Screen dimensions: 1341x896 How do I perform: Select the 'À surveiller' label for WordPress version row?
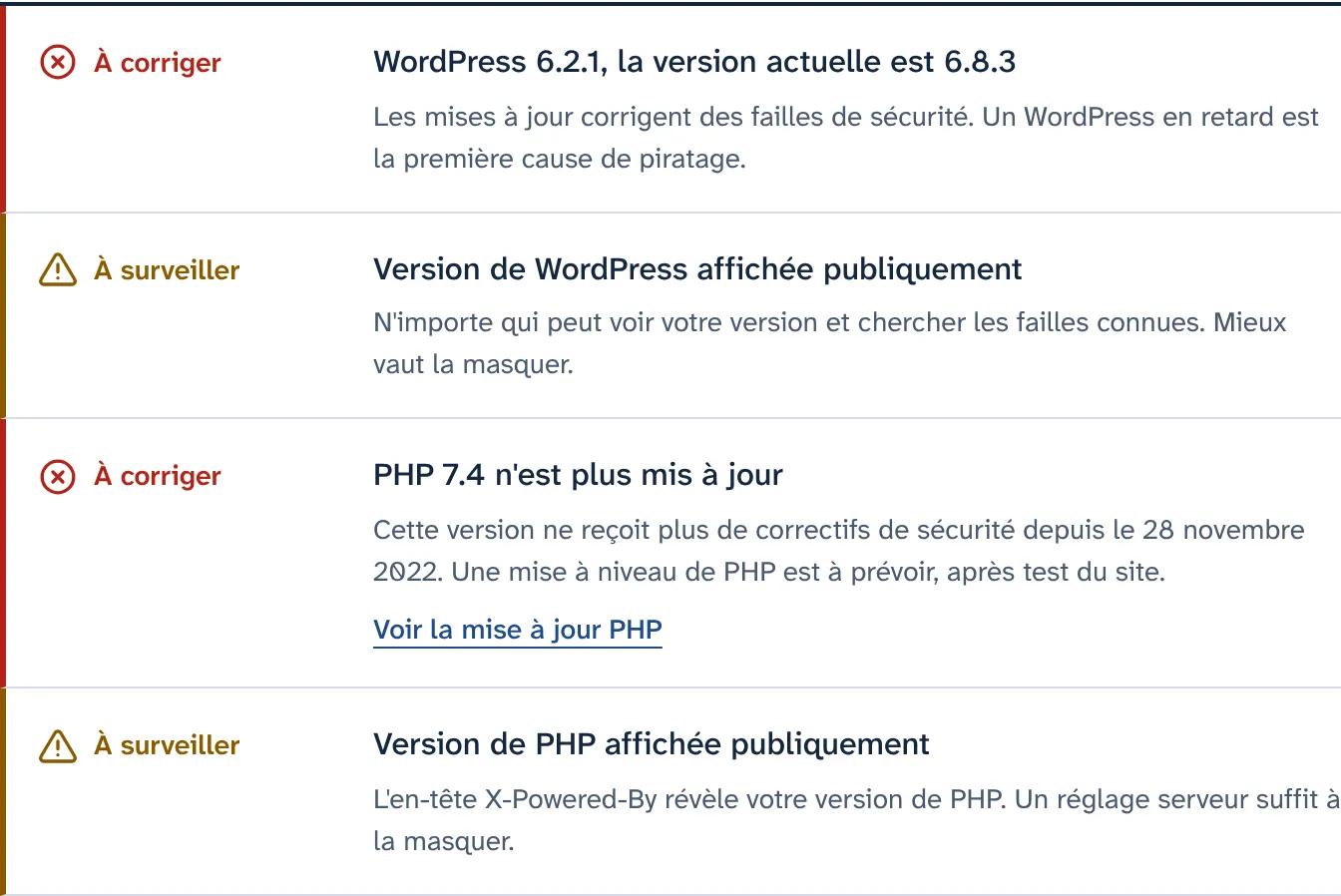pos(167,269)
